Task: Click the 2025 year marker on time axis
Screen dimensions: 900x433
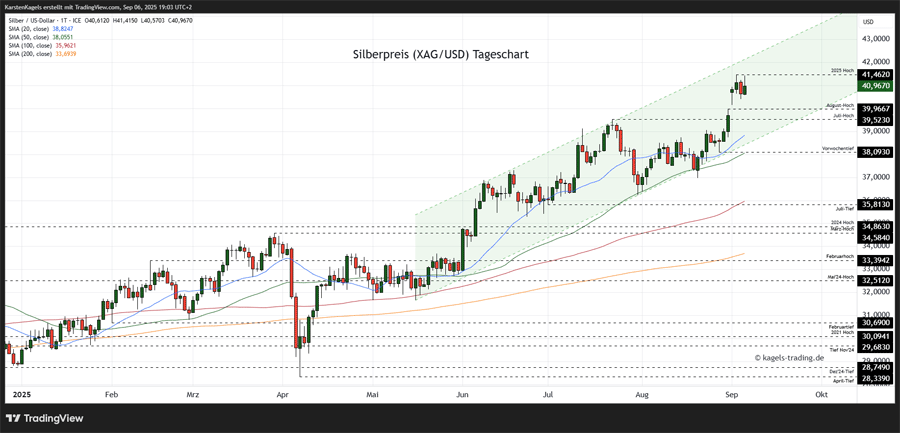Action: point(22,395)
